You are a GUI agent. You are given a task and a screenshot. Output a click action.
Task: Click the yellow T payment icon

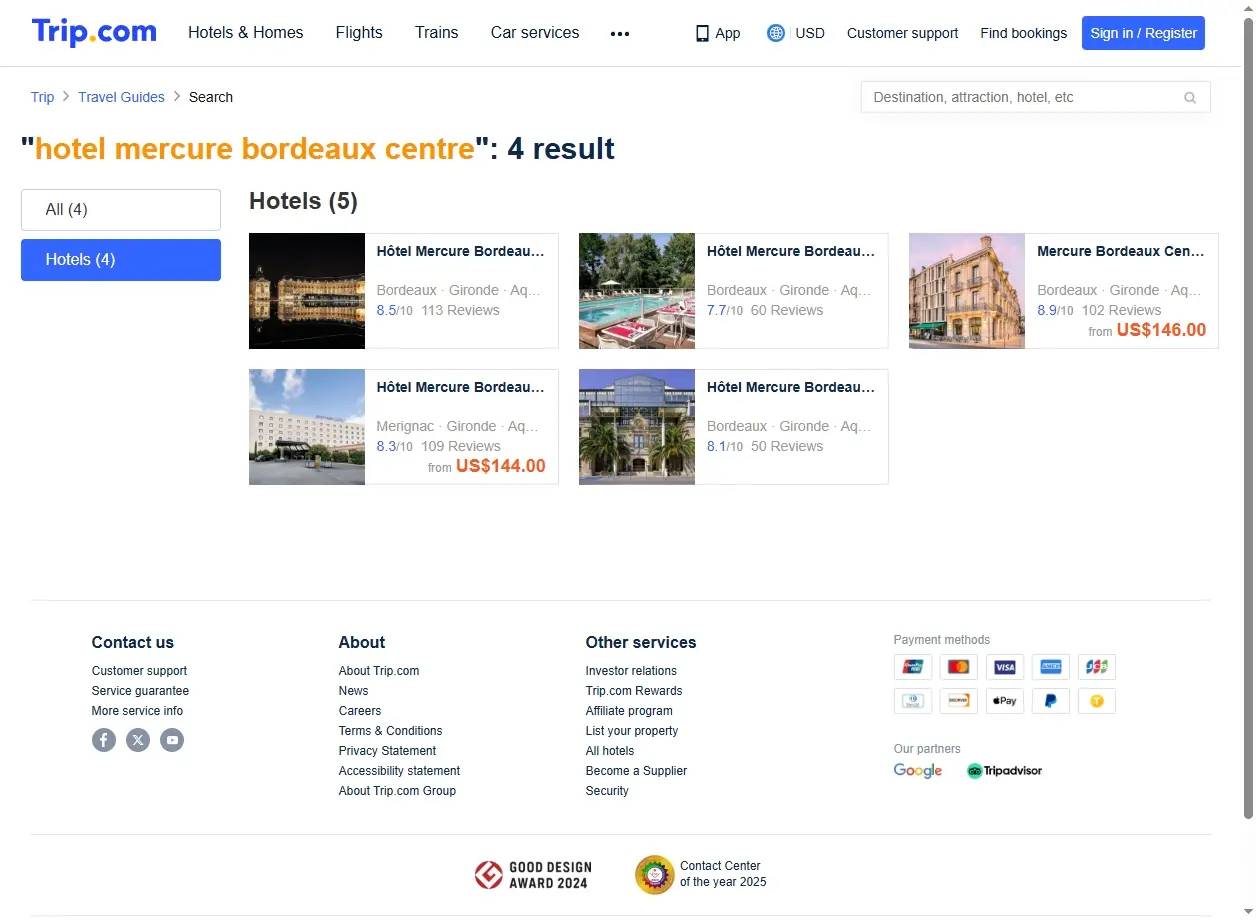pyautogui.click(x=1097, y=701)
